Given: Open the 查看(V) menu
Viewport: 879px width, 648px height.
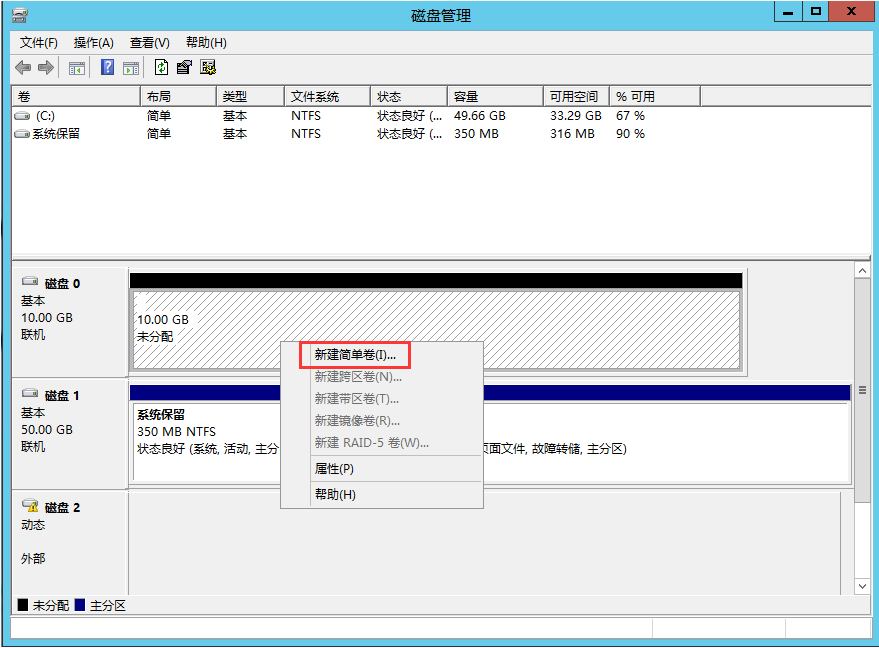Looking at the screenshot, I should [x=150, y=43].
